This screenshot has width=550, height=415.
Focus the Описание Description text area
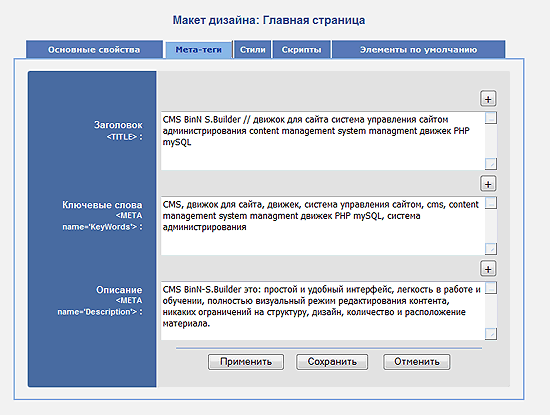tap(323, 311)
